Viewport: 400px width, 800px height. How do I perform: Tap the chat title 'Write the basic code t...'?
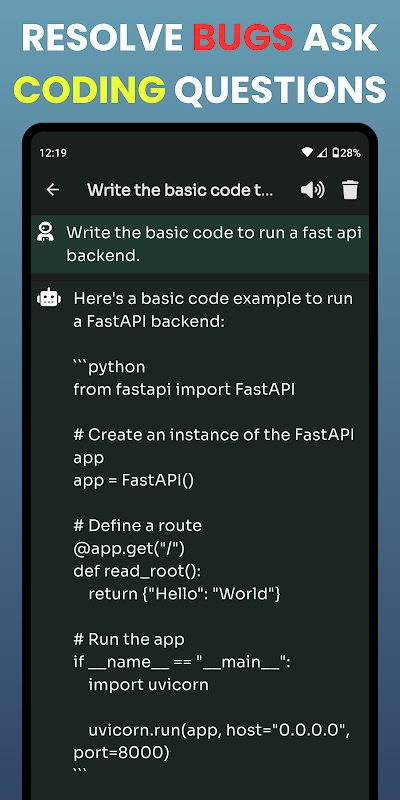click(180, 190)
